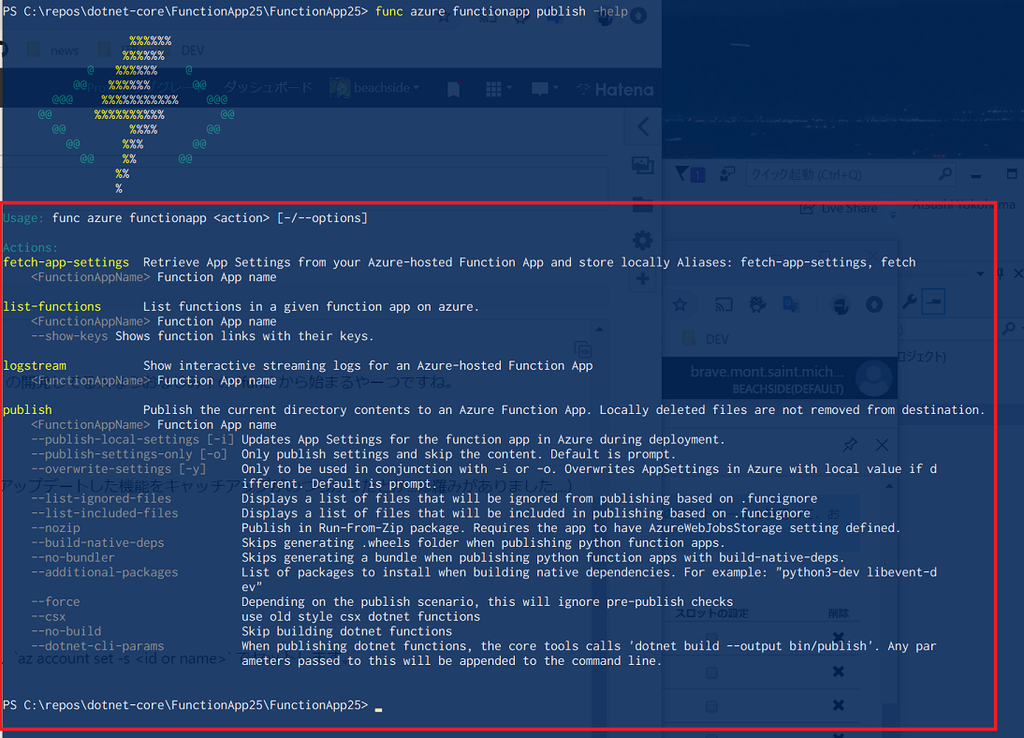Click '--overwrite-settings [-y]' option
The height and width of the screenshot is (738, 1024).
point(118,469)
